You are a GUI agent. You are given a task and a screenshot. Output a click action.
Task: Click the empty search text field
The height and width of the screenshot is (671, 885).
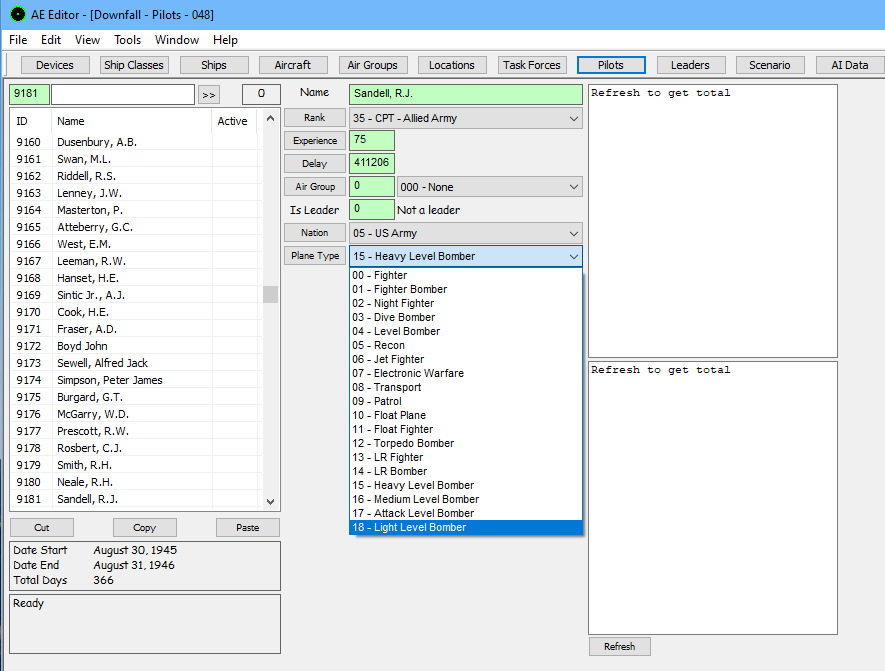123,94
